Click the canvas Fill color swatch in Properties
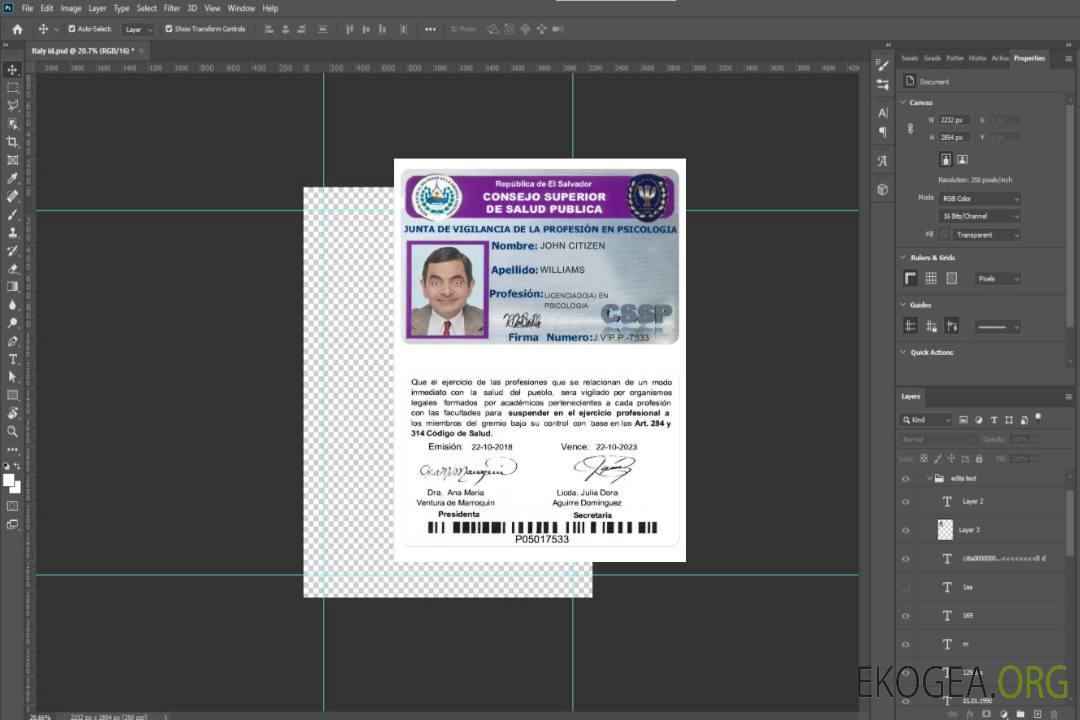The image size is (1080, 720). click(x=944, y=235)
